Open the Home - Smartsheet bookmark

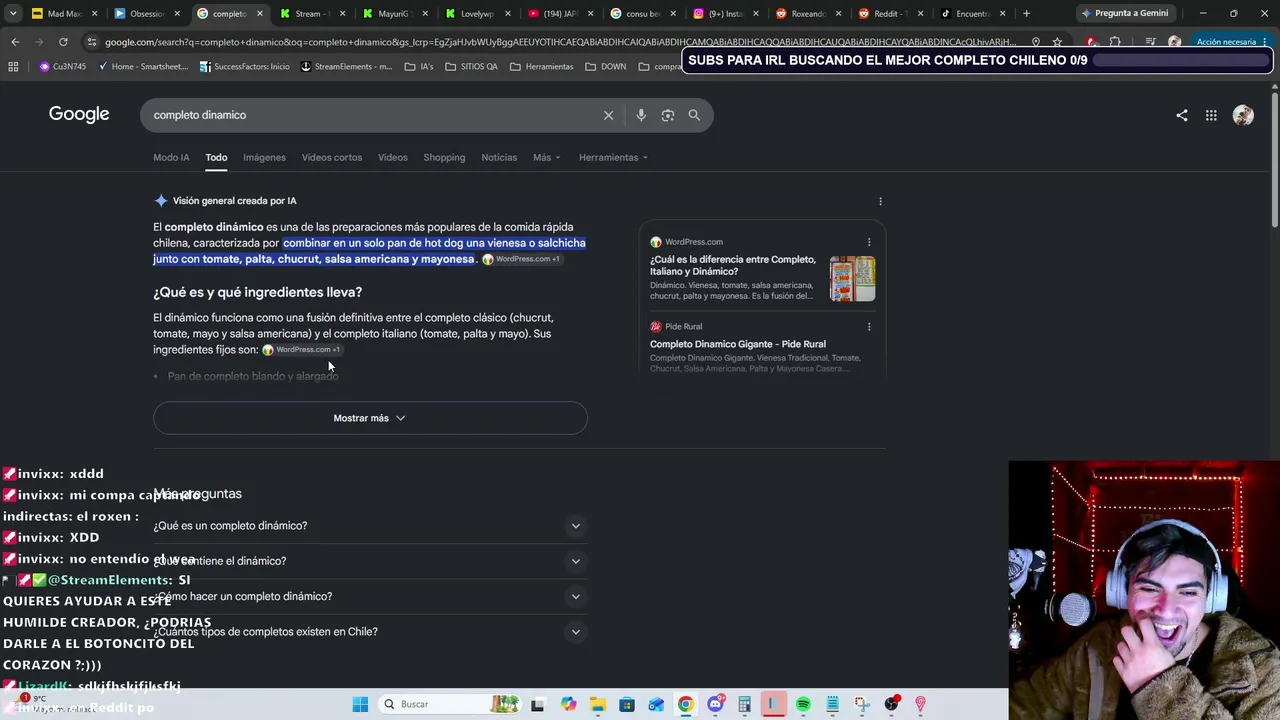pos(142,66)
